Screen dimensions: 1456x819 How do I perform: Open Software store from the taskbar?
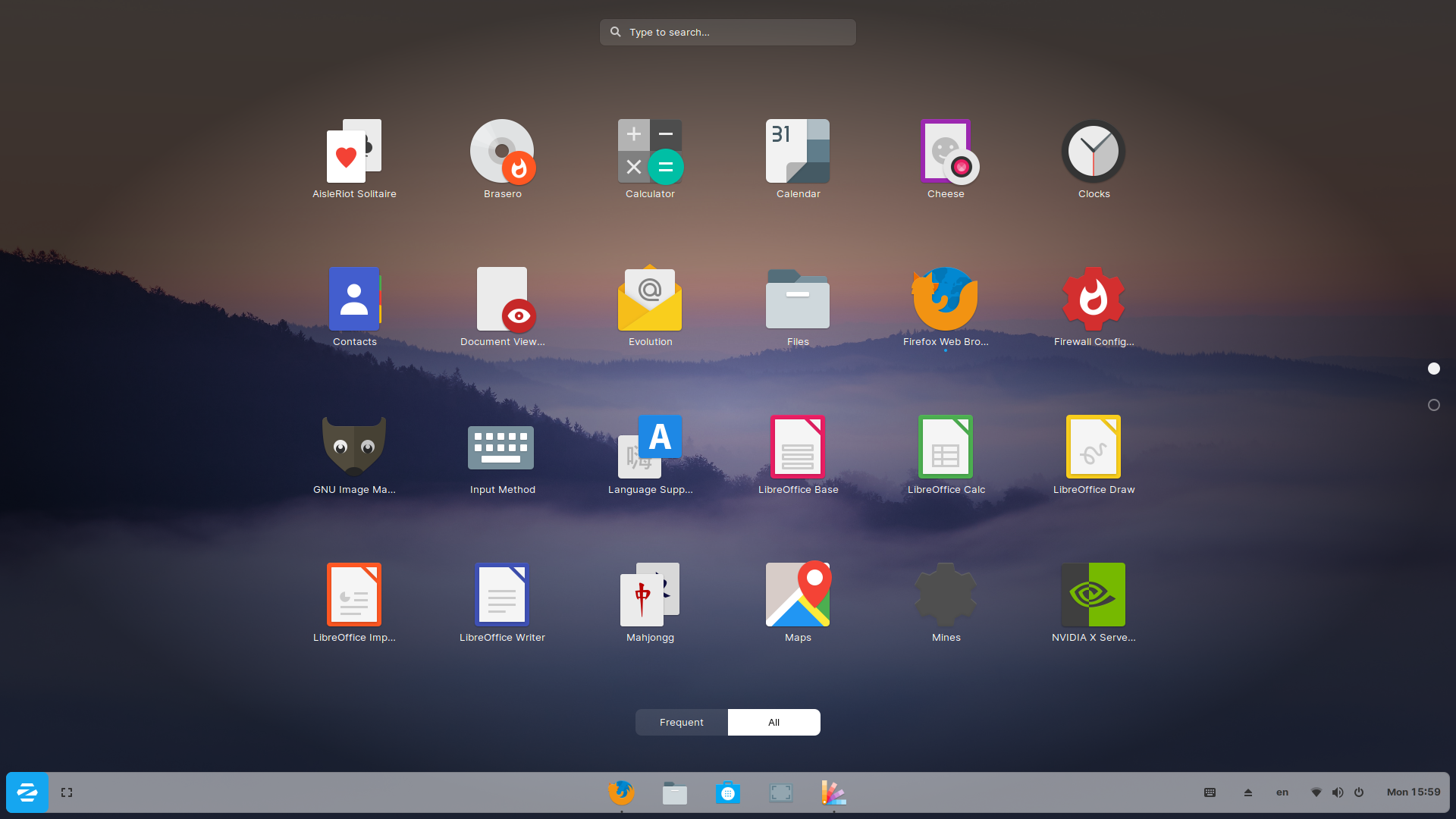pos(727,792)
